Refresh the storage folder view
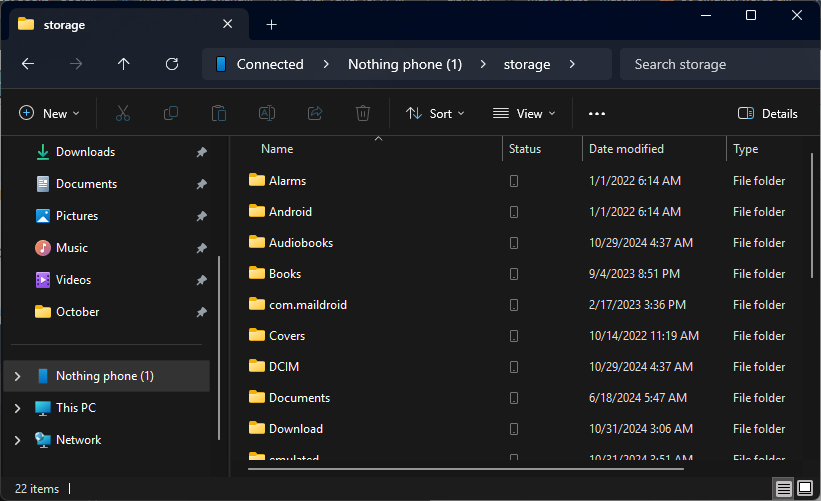The image size is (821, 501). (x=172, y=64)
